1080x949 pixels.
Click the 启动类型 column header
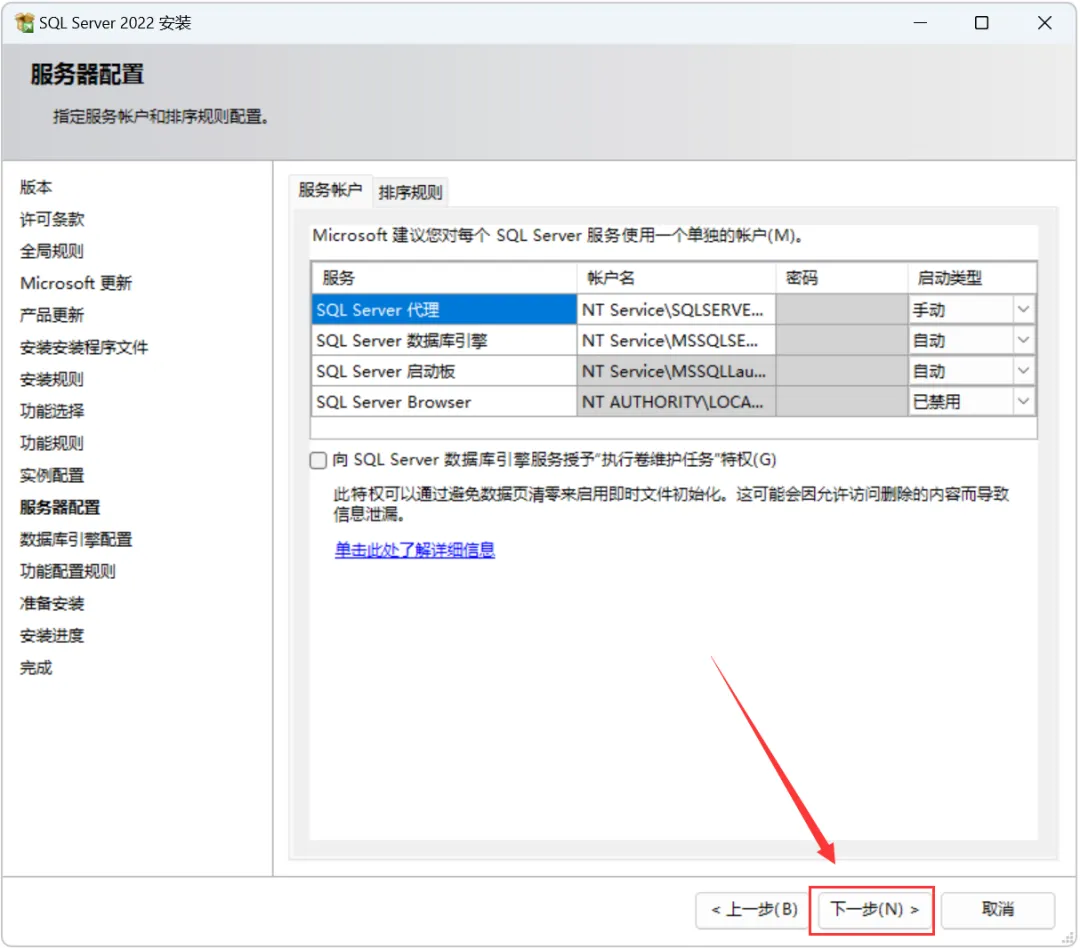[x=971, y=278]
